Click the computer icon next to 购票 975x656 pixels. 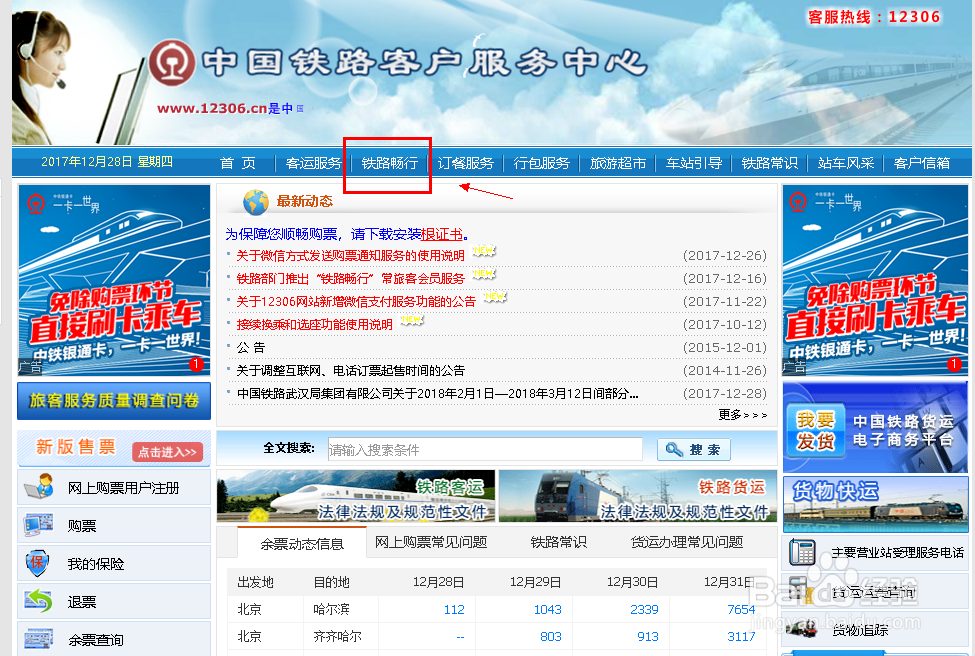click(39, 525)
